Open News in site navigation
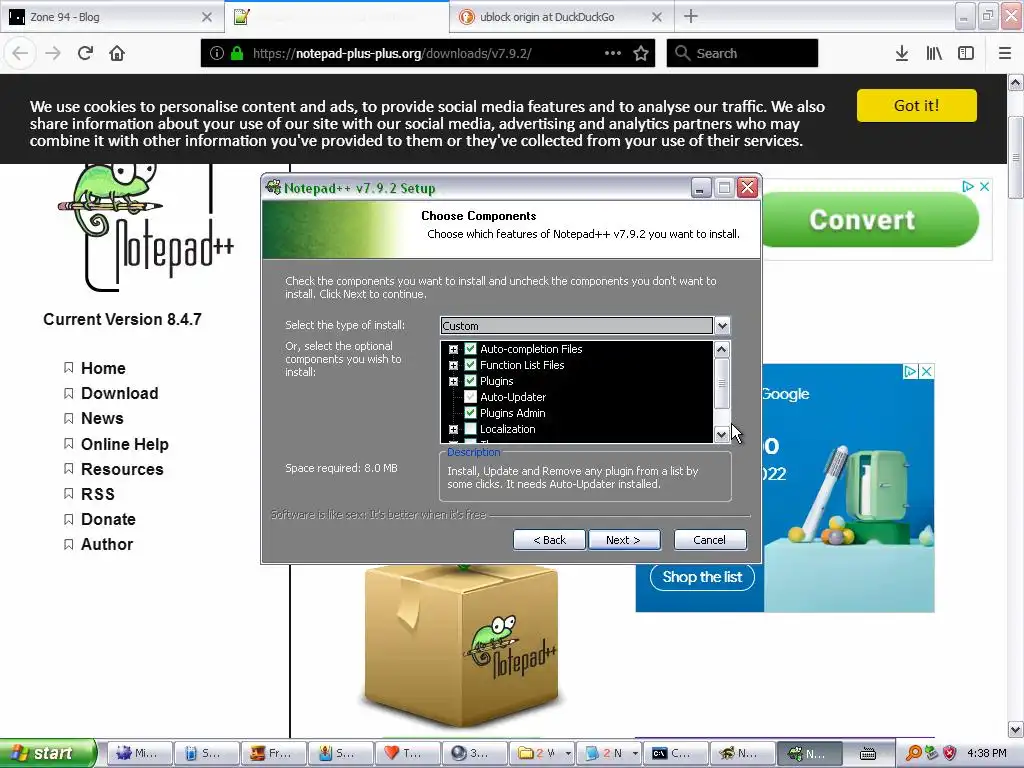The width and height of the screenshot is (1024, 768). click(x=102, y=418)
